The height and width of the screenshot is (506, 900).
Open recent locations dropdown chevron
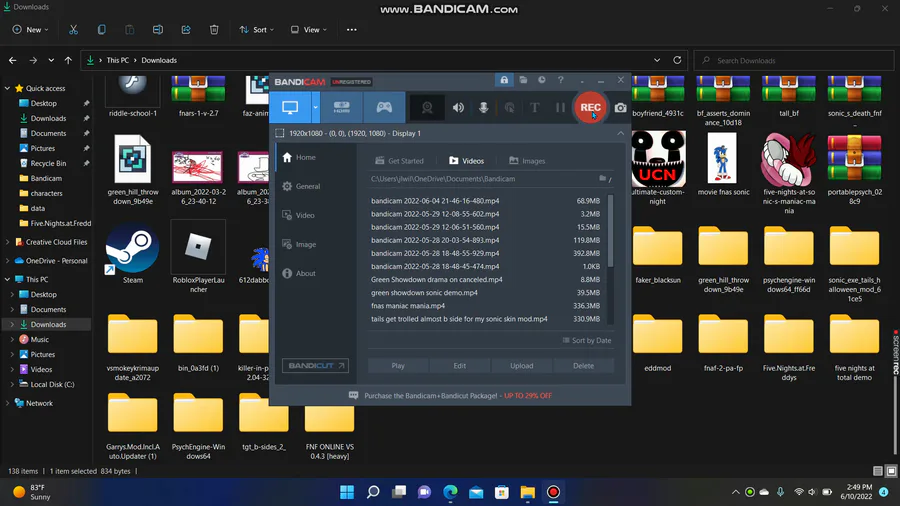(x=51, y=60)
